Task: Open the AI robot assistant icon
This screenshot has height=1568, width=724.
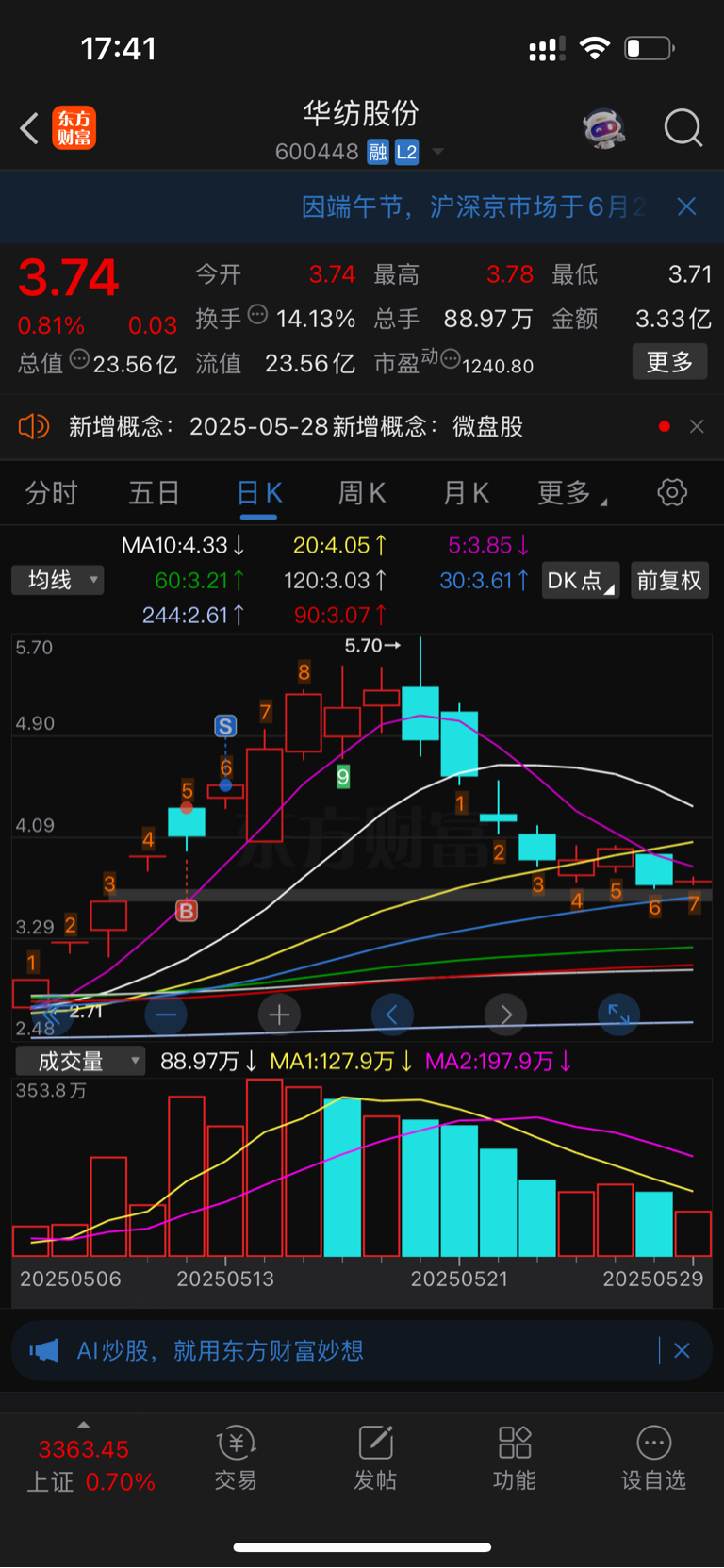Action: [604, 127]
